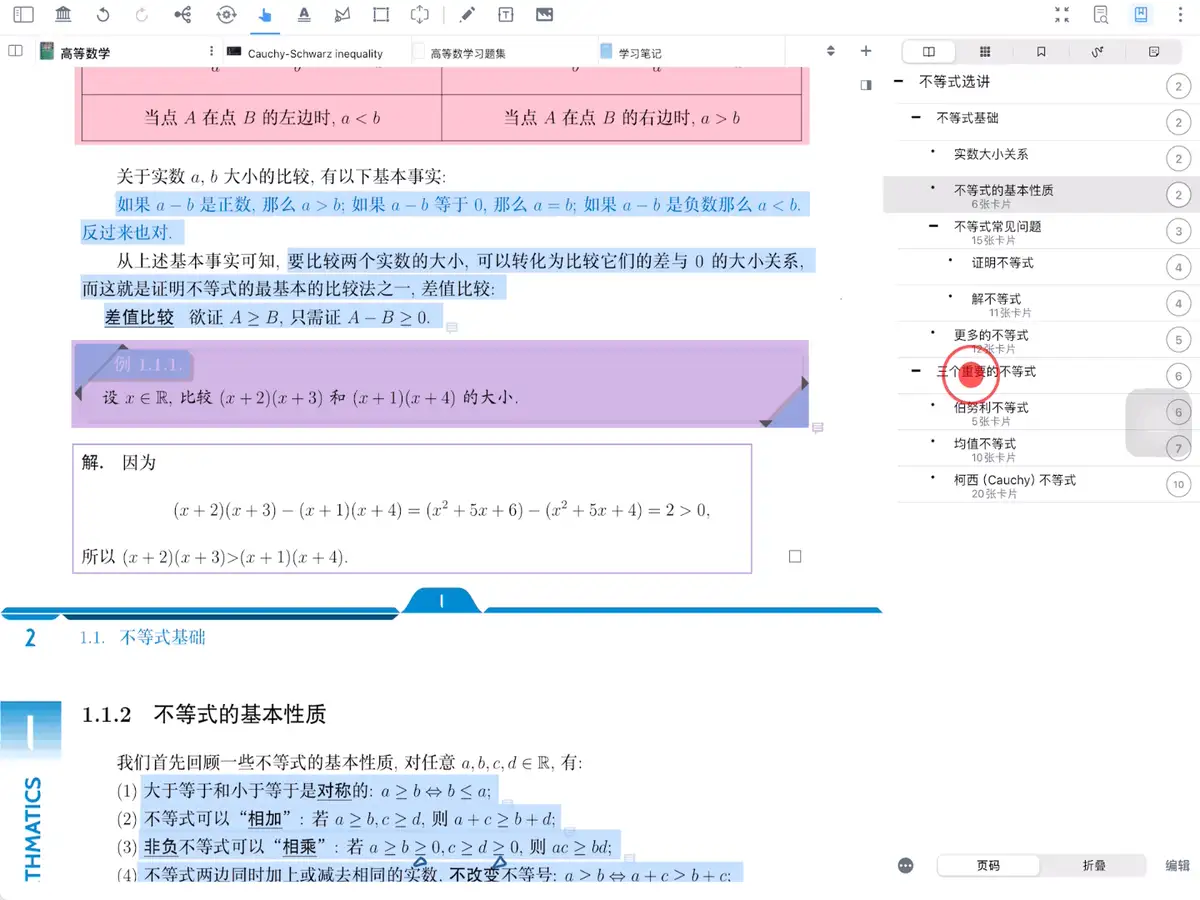Redo the last undone action
Image resolution: width=1200 pixels, height=900 pixels.
click(141, 15)
